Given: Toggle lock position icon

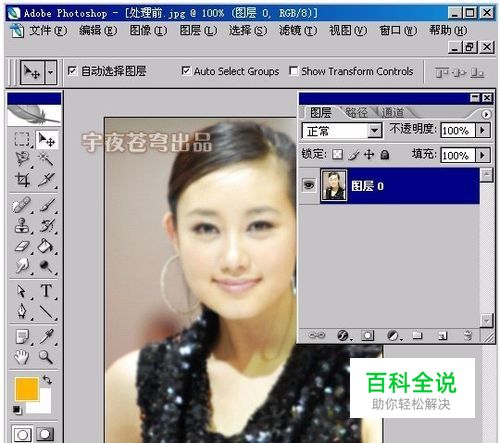Looking at the screenshot, I should click(369, 155).
